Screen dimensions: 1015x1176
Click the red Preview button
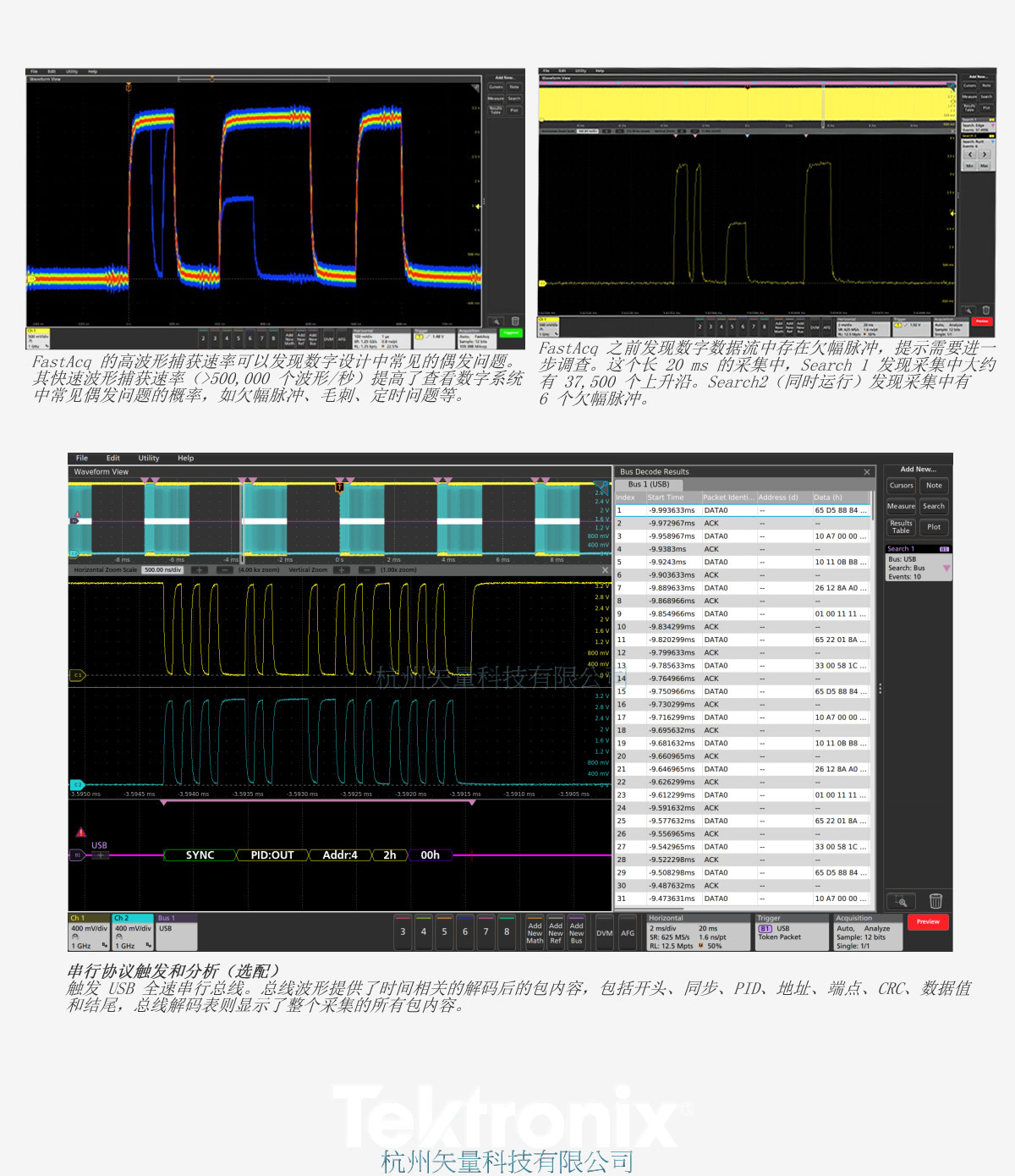pyautogui.click(x=928, y=922)
